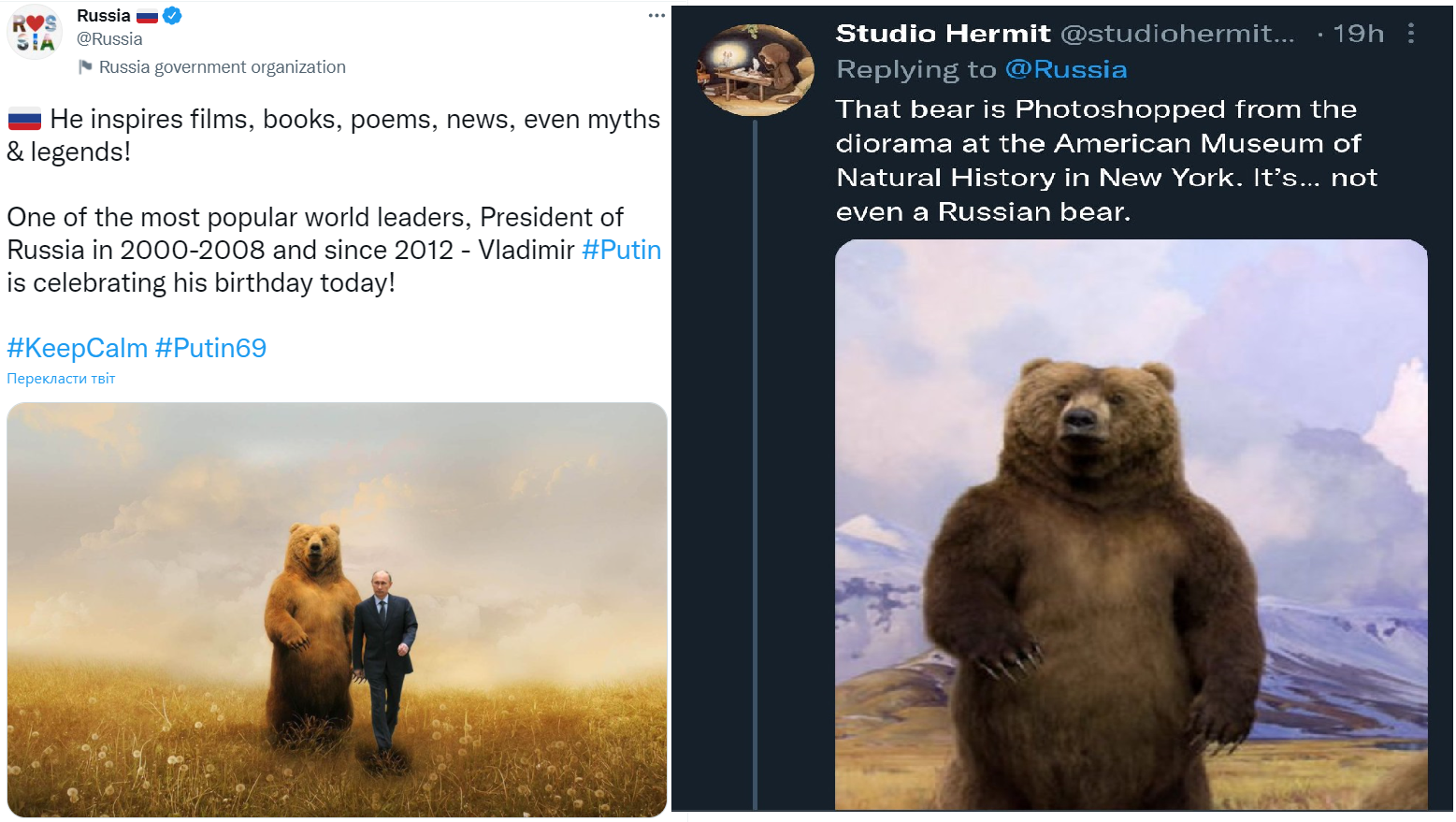The height and width of the screenshot is (822, 1456).
Task: Click the small government organization flag icon
Action: pyautogui.click(x=85, y=66)
